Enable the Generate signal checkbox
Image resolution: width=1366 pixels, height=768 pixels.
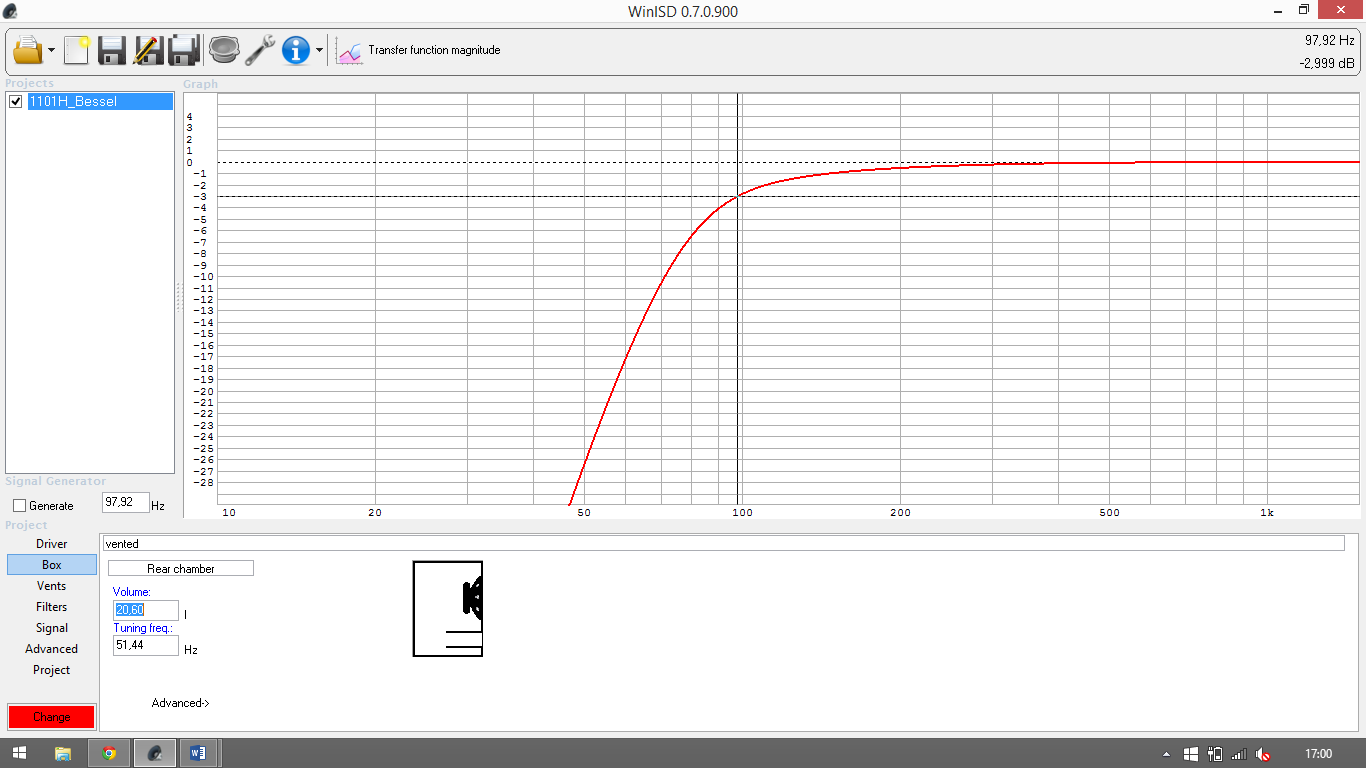pos(20,506)
